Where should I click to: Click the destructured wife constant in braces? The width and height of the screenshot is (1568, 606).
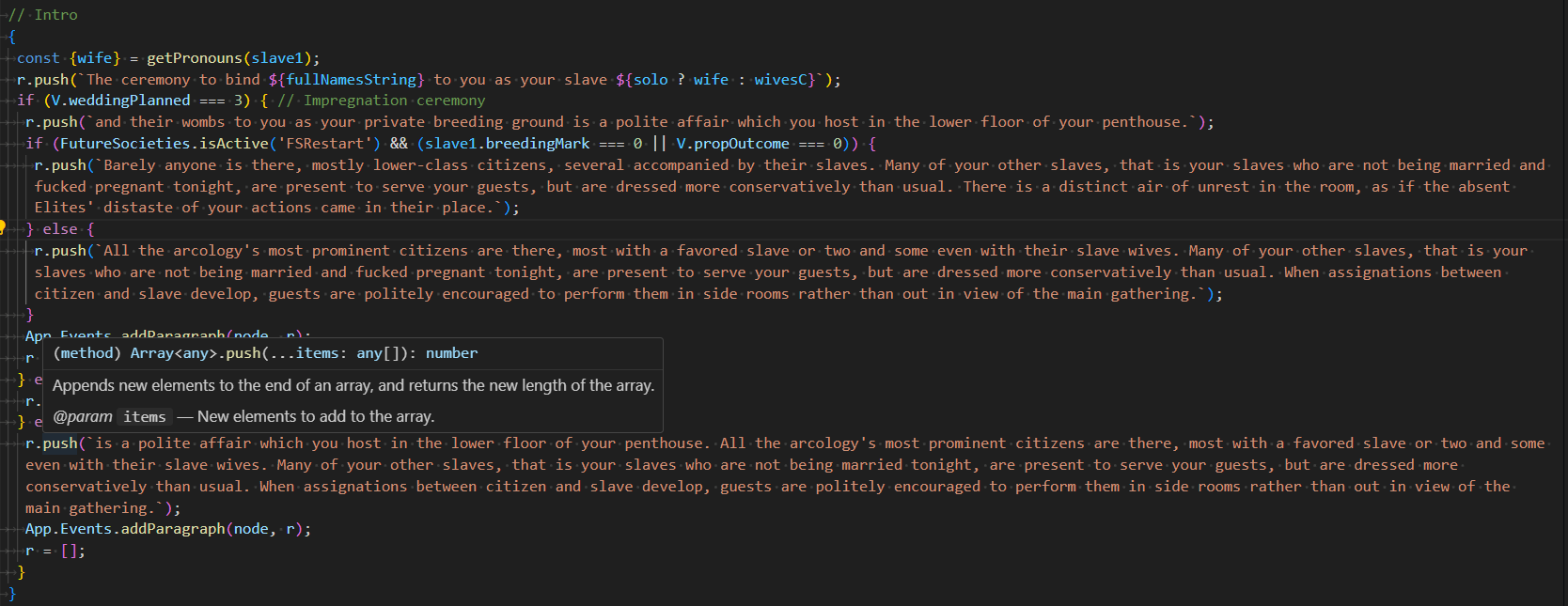coord(95,58)
